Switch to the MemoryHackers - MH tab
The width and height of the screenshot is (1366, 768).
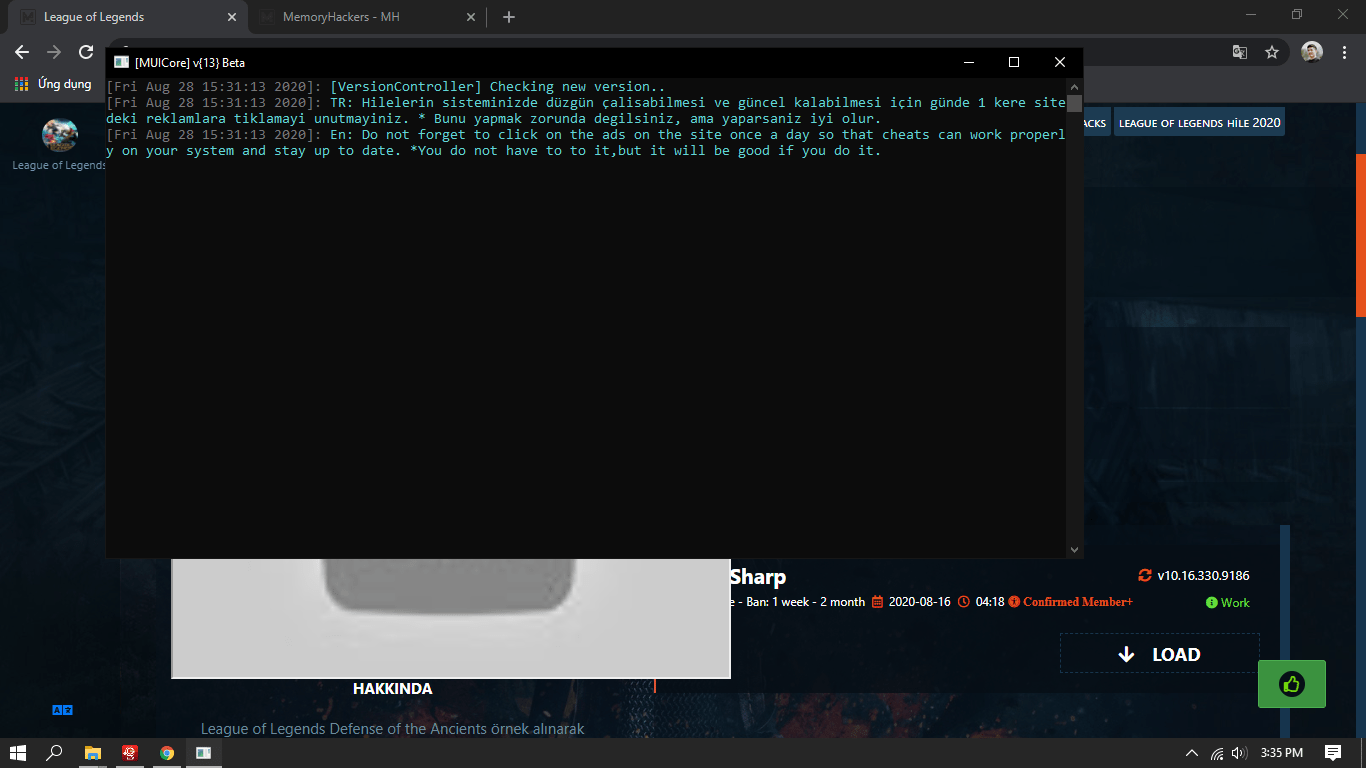click(366, 17)
